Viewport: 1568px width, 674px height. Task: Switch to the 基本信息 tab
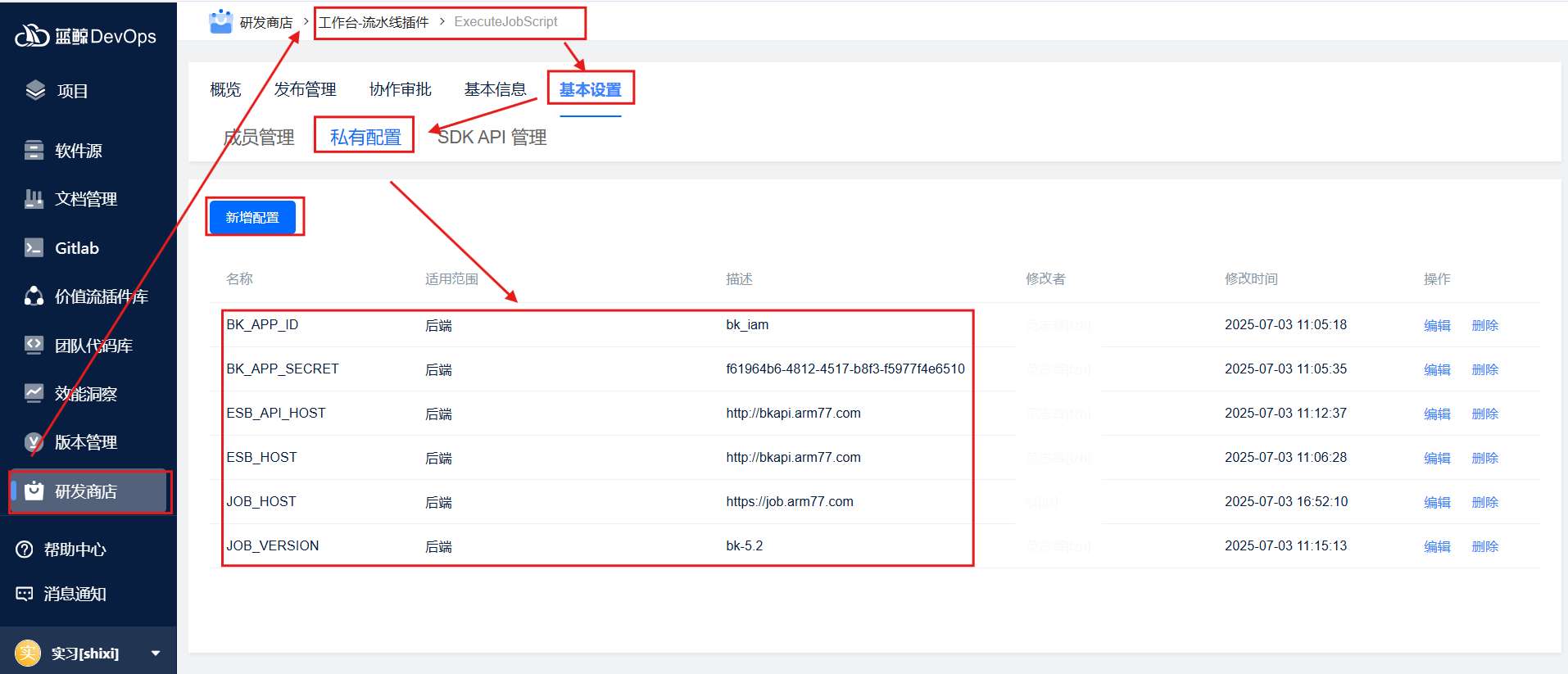[x=495, y=89]
